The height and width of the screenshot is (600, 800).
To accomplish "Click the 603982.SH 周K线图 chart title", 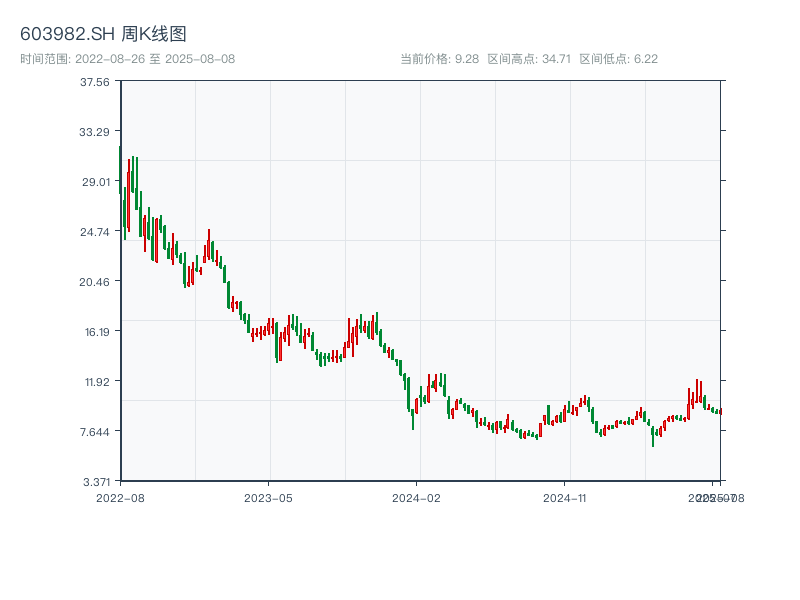I will coord(103,35).
